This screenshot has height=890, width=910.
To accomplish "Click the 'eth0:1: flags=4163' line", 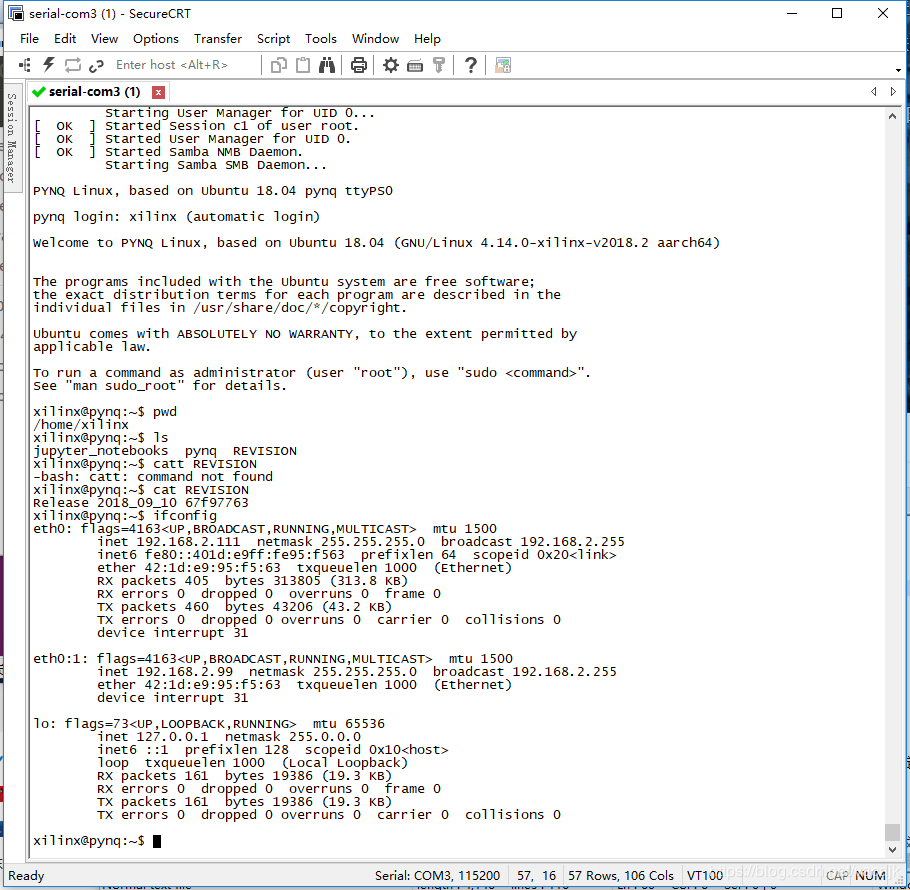I will tap(273, 659).
